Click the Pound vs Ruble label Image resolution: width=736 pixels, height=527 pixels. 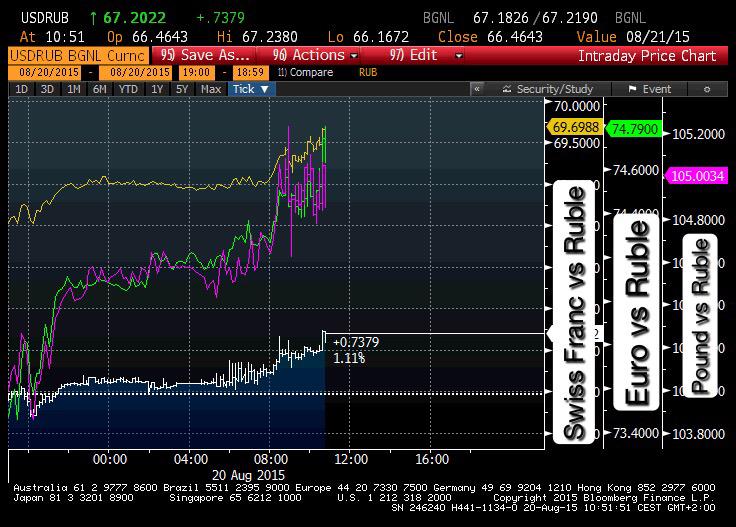[700, 315]
